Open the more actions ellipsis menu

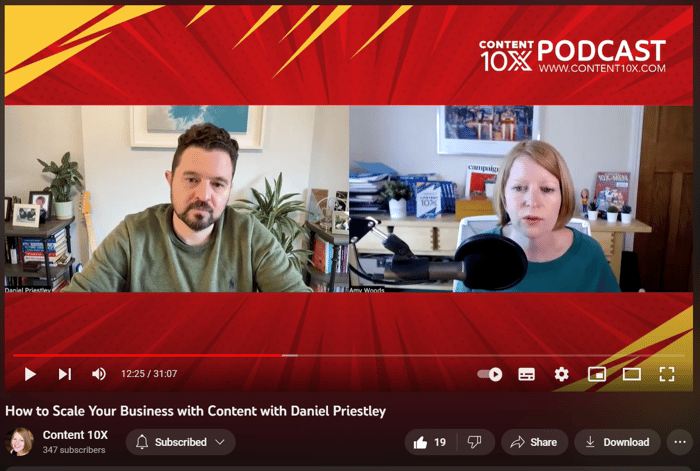679,442
